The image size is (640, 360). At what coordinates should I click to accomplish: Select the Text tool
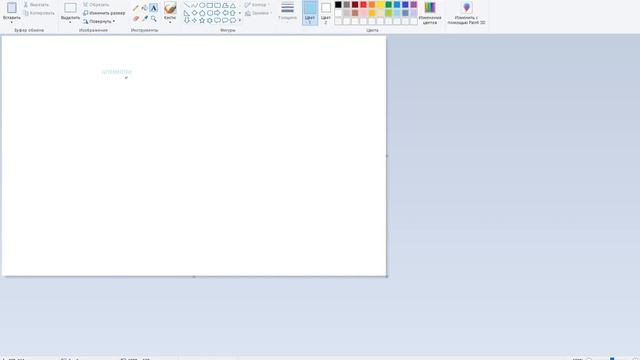153,8
